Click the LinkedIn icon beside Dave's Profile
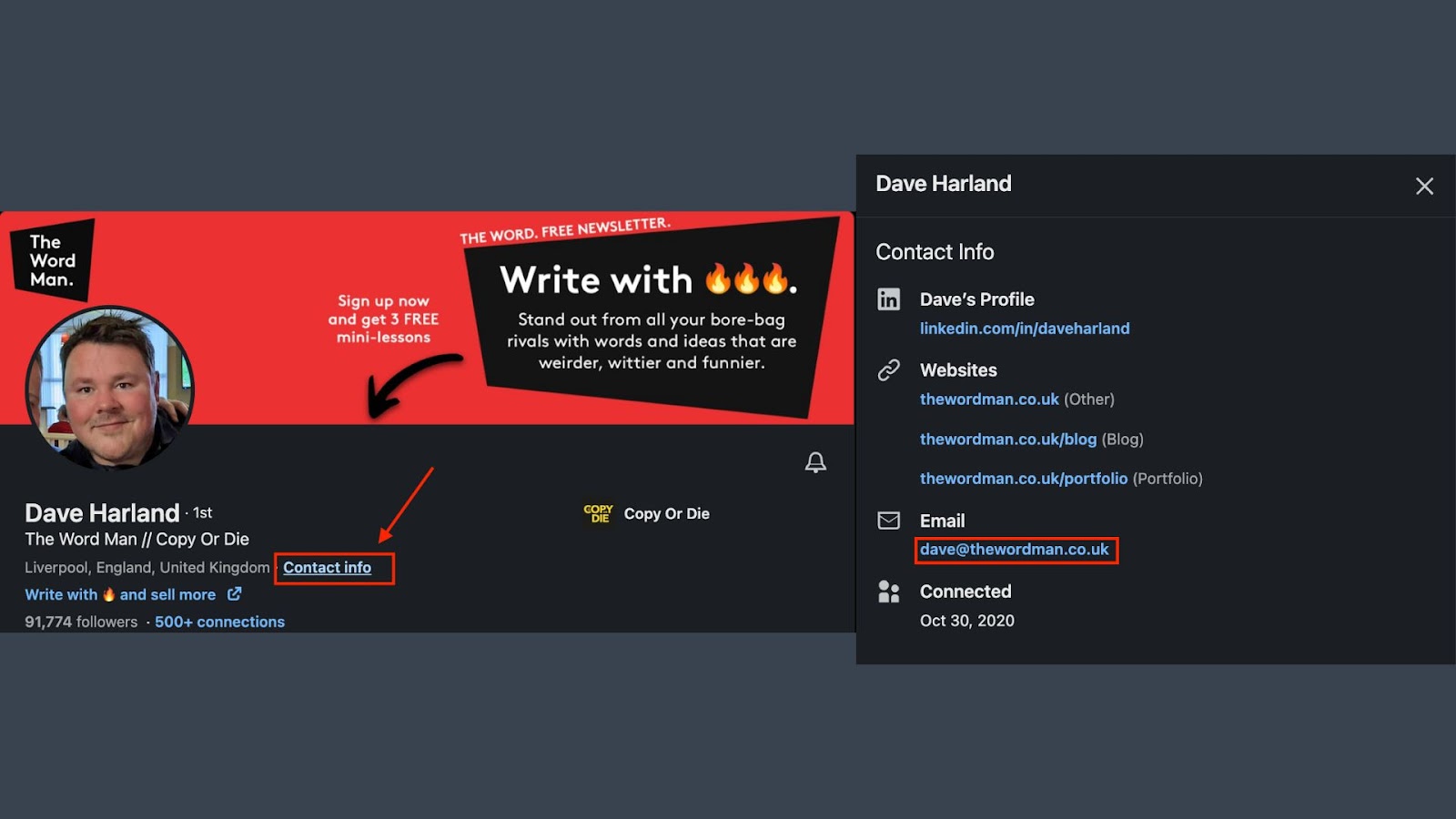1456x819 pixels. click(x=888, y=299)
